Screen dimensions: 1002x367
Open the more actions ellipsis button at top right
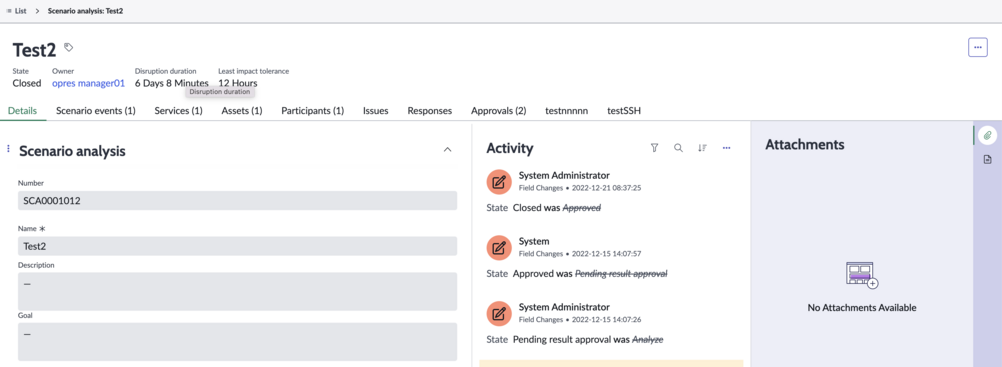tap(977, 47)
